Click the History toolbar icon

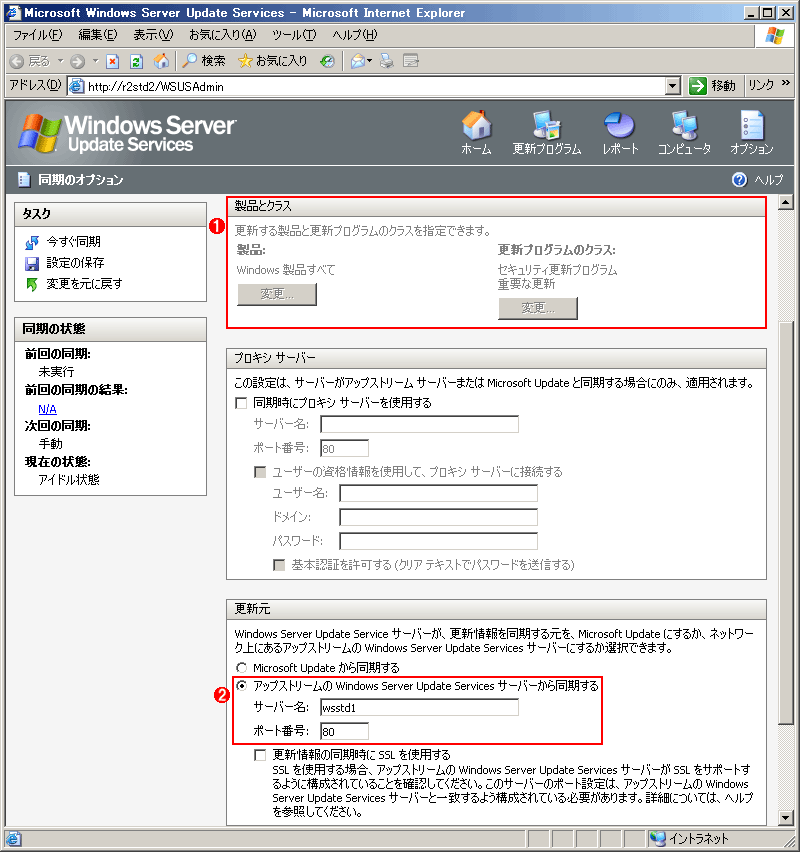tap(327, 61)
